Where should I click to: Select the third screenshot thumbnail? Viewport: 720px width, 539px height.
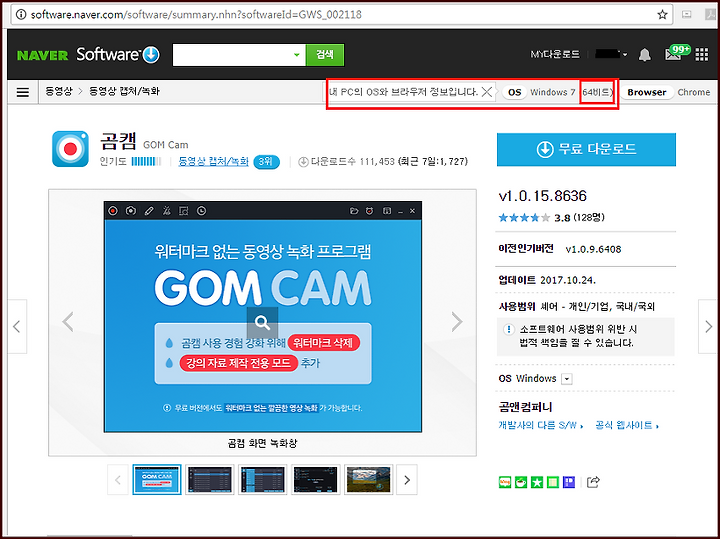click(262, 479)
